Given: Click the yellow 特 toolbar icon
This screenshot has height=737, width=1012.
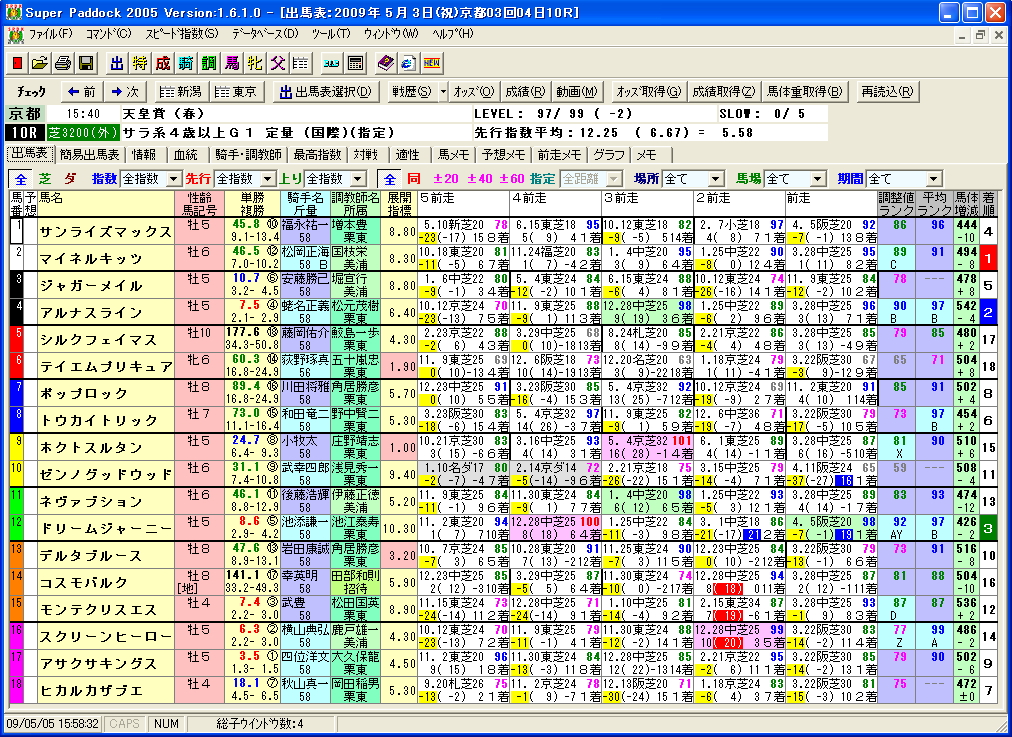Looking at the screenshot, I should [x=140, y=63].
